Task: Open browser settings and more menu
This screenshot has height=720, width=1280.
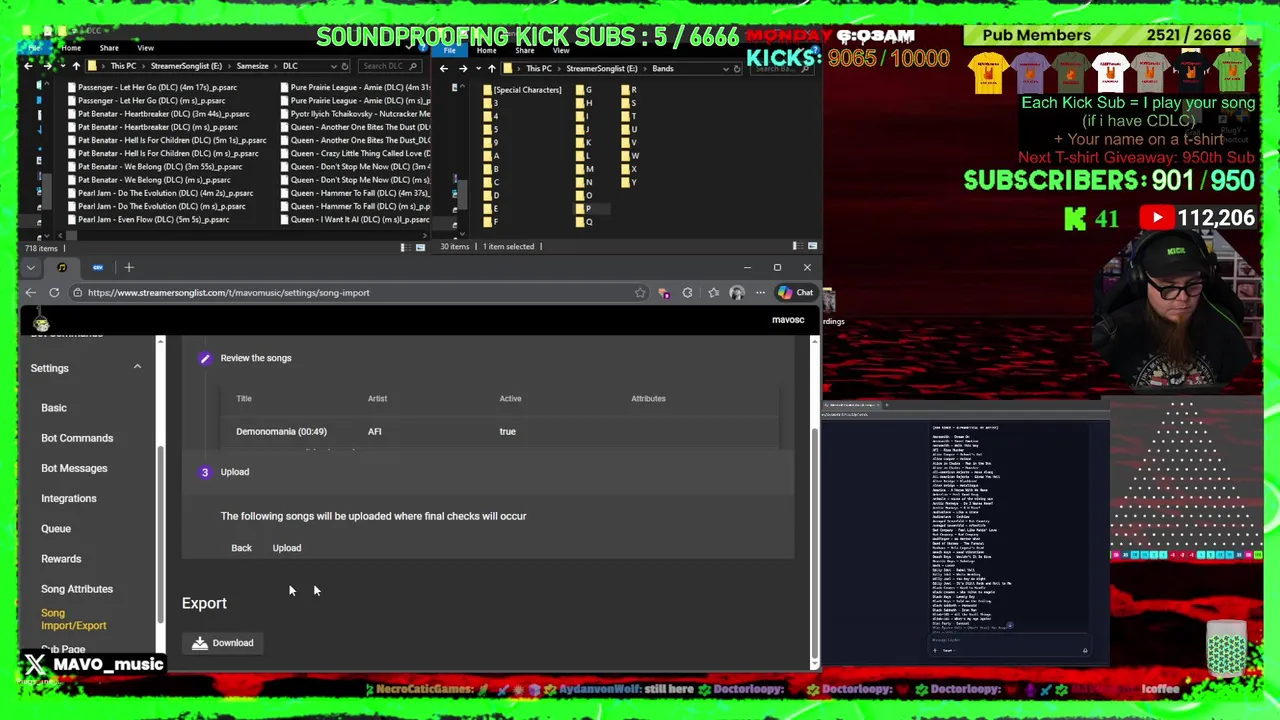Action: [x=760, y=293]
